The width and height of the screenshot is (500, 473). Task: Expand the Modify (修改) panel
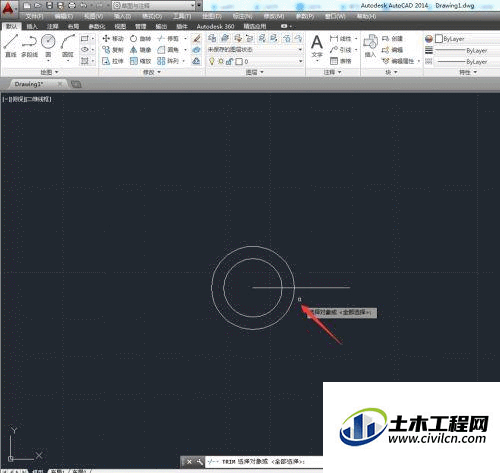click(x=152, y=72)
